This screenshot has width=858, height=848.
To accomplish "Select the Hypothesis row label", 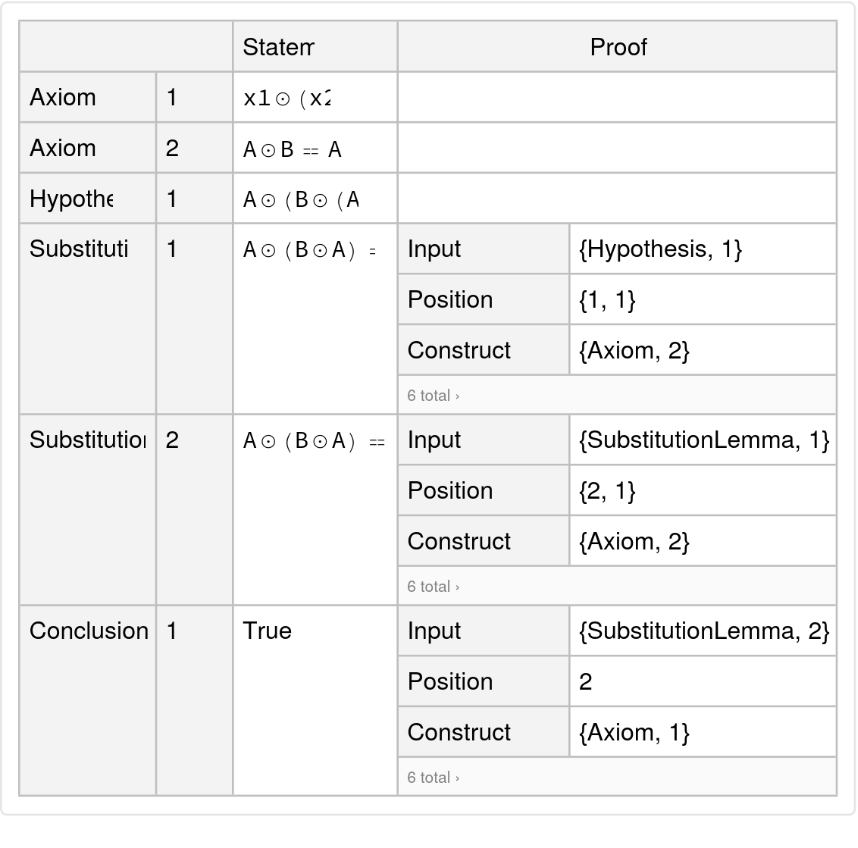I will pos(72,198).
